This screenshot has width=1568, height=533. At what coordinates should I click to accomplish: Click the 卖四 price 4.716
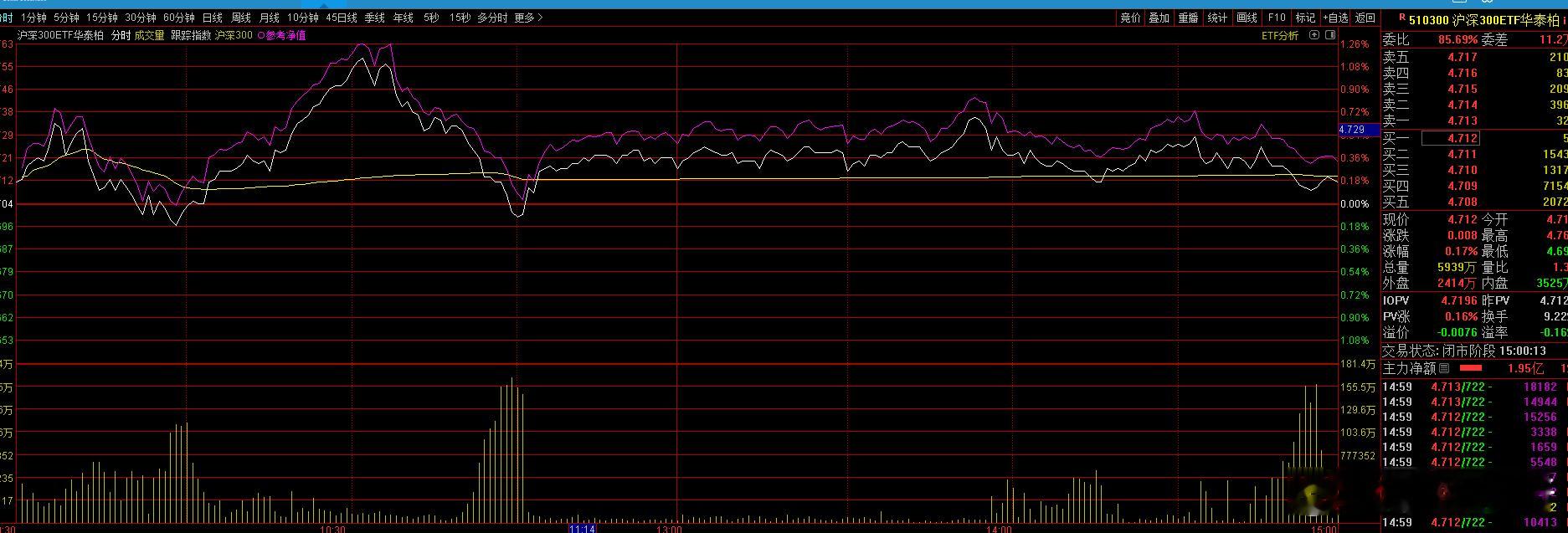point(1463,73)
